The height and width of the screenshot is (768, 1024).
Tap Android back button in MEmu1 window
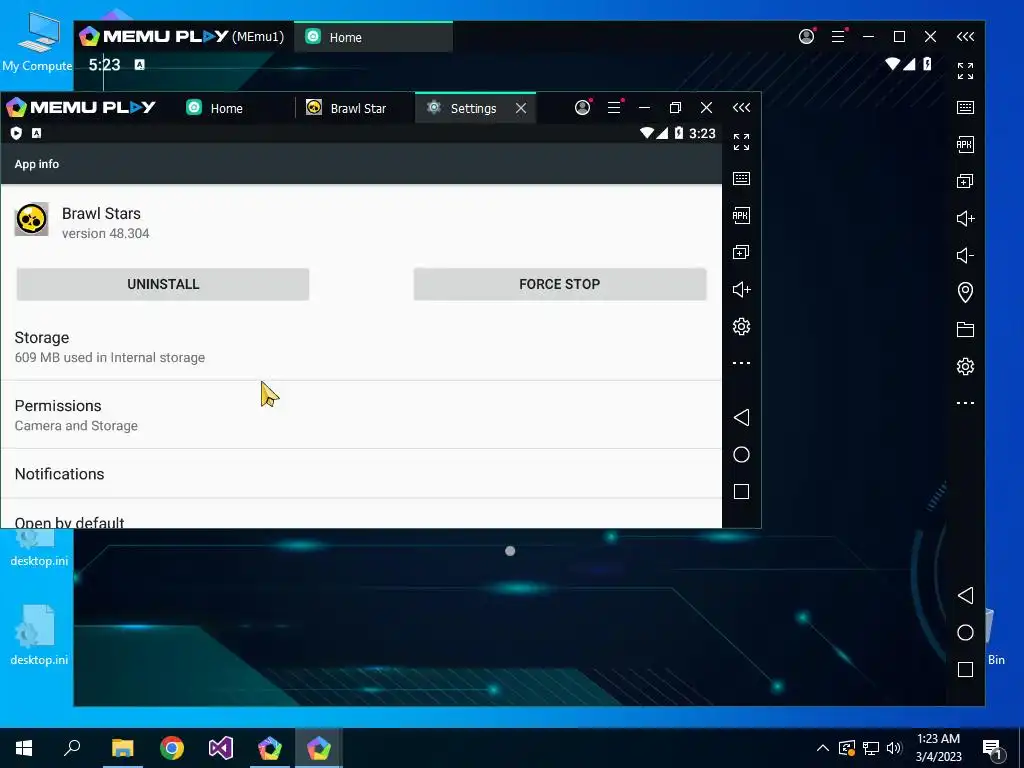click(965, 595)
